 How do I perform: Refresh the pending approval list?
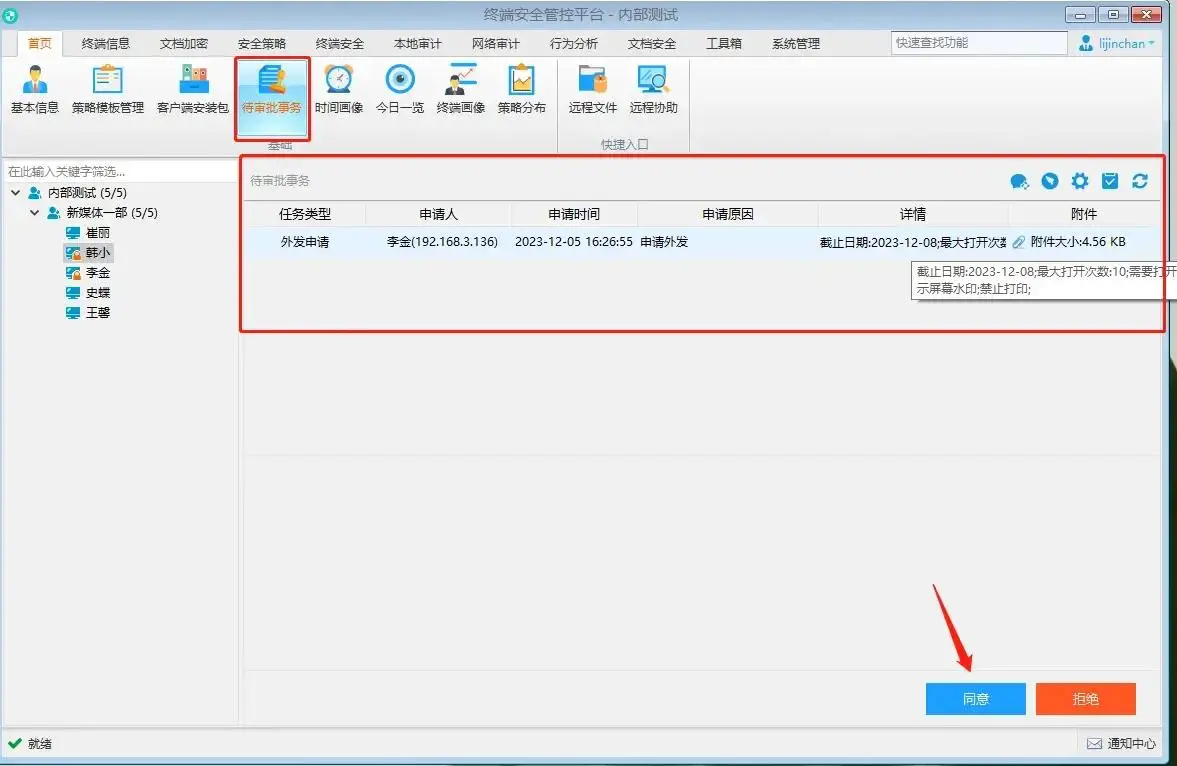[x=1140, y=181]
